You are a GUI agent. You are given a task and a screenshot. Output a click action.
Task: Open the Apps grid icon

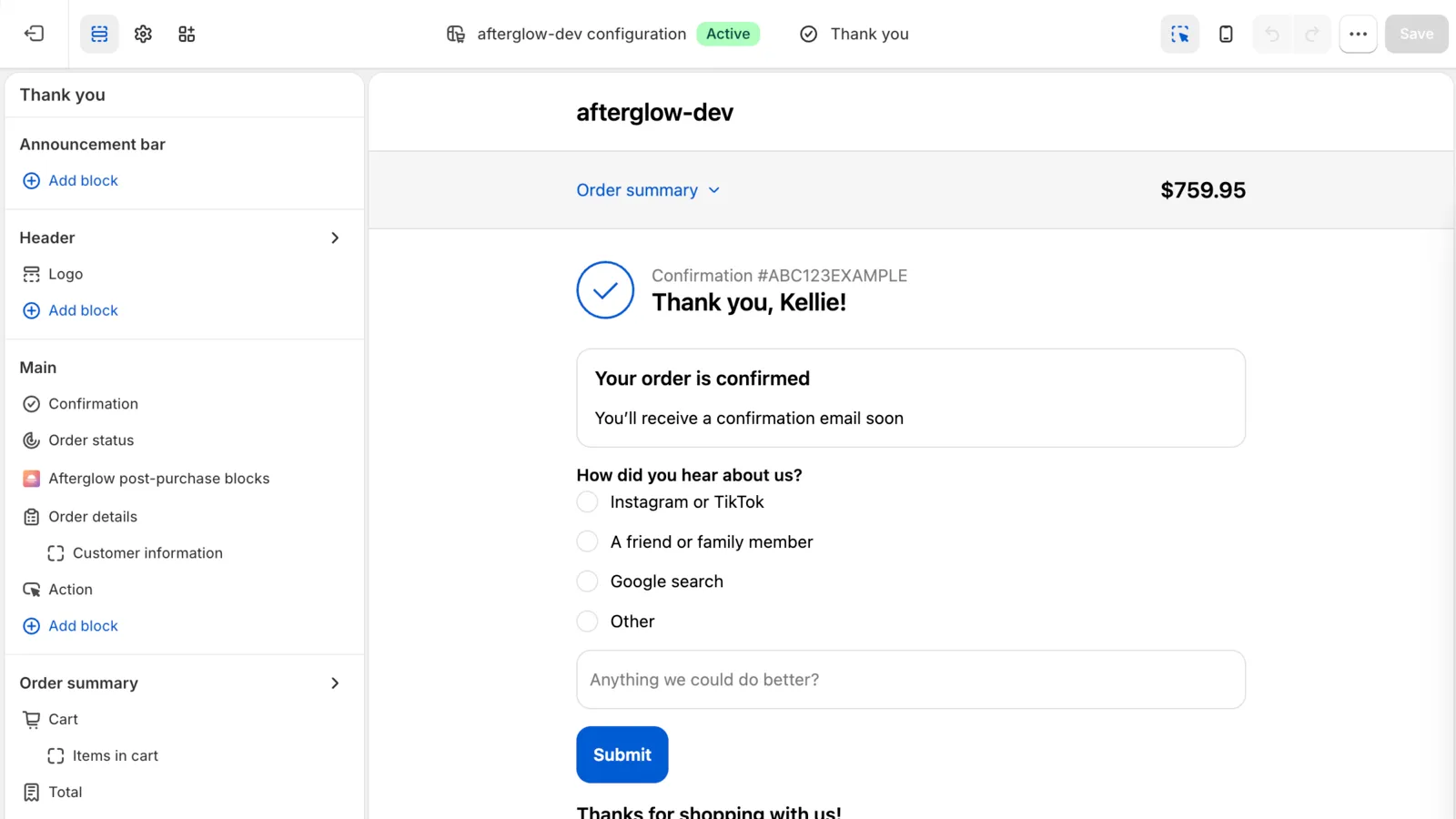pos(187,34)
